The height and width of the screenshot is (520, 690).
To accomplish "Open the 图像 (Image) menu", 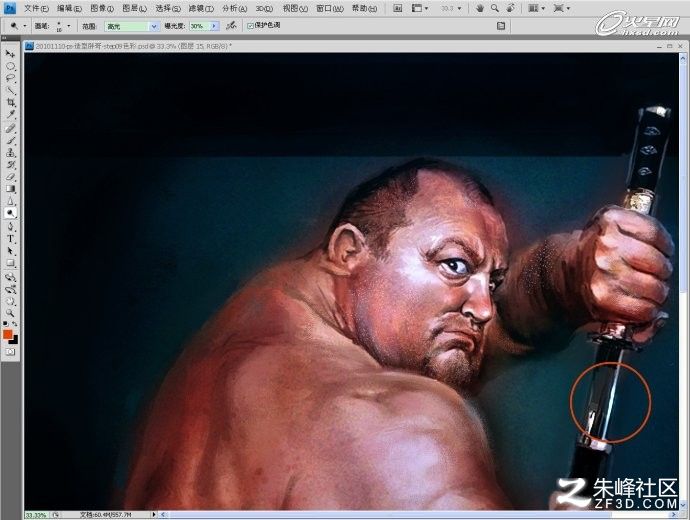I will (x=102, y=8).
